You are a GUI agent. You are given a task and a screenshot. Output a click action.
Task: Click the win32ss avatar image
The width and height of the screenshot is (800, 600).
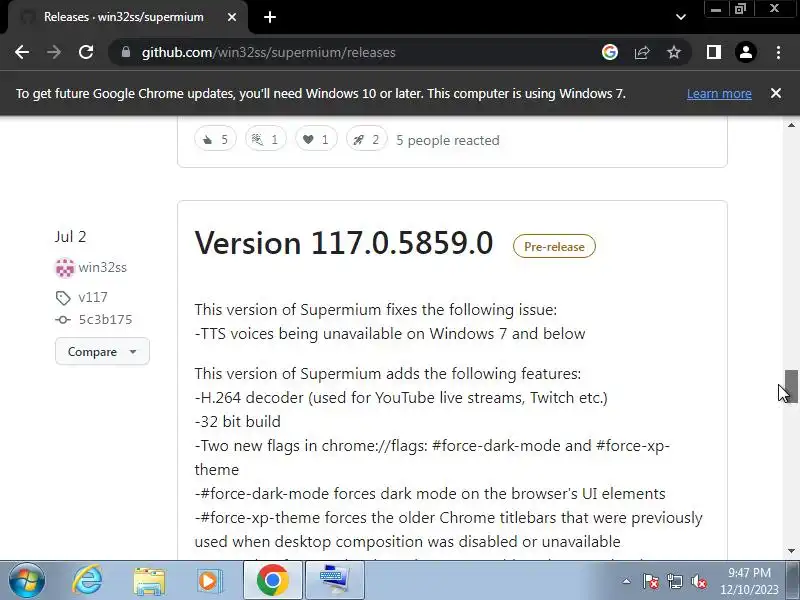tap(65, 268)
